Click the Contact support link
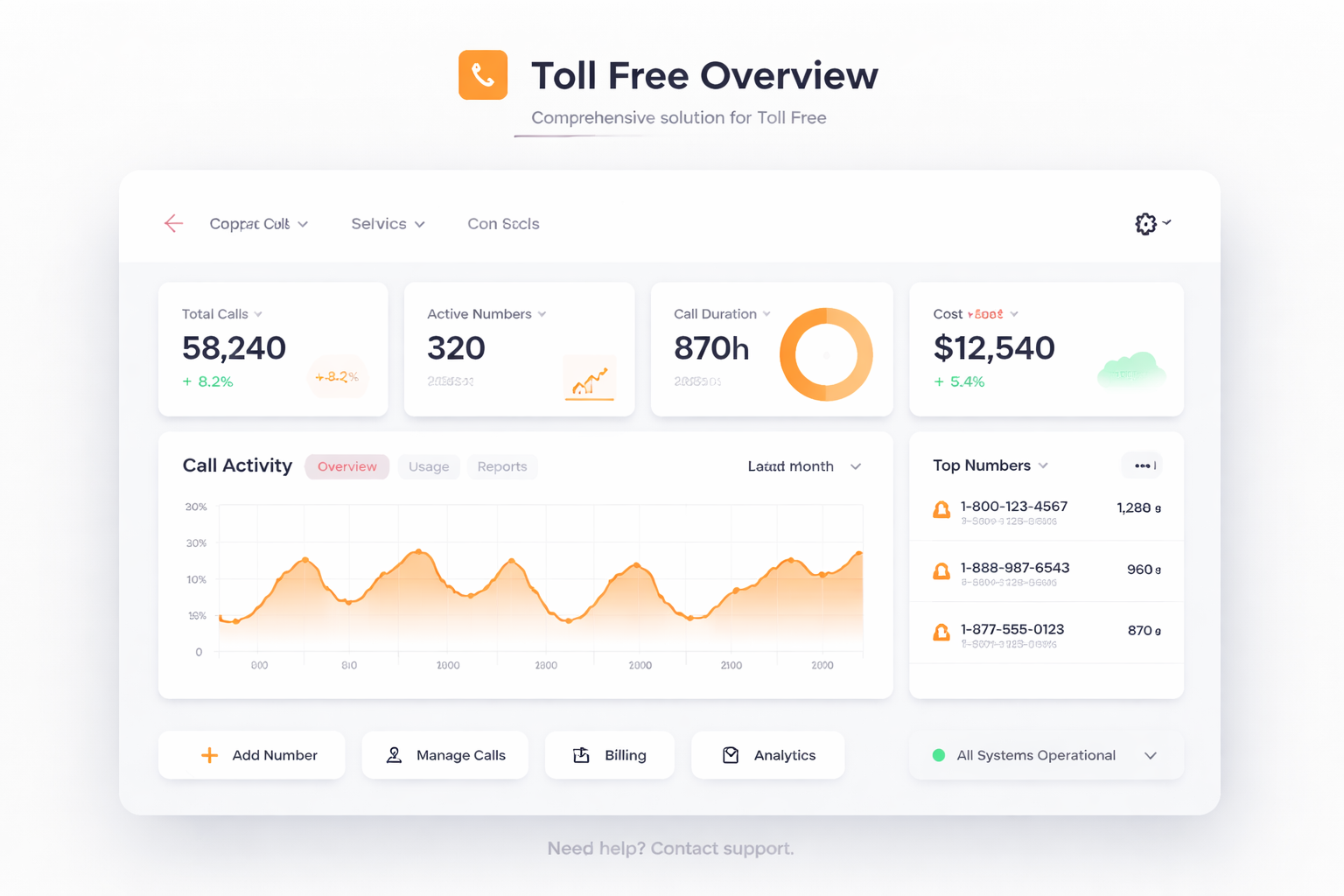Image resolution: width=1344 pixels, height=896 pixels. pos(722,849)
